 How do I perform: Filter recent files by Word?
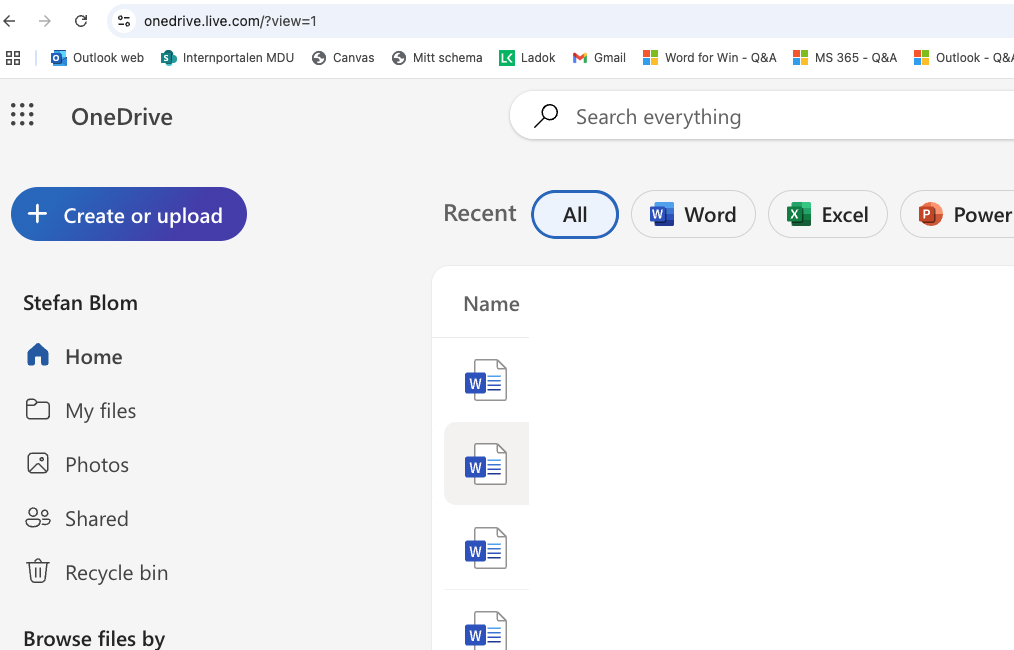[693, 214]
